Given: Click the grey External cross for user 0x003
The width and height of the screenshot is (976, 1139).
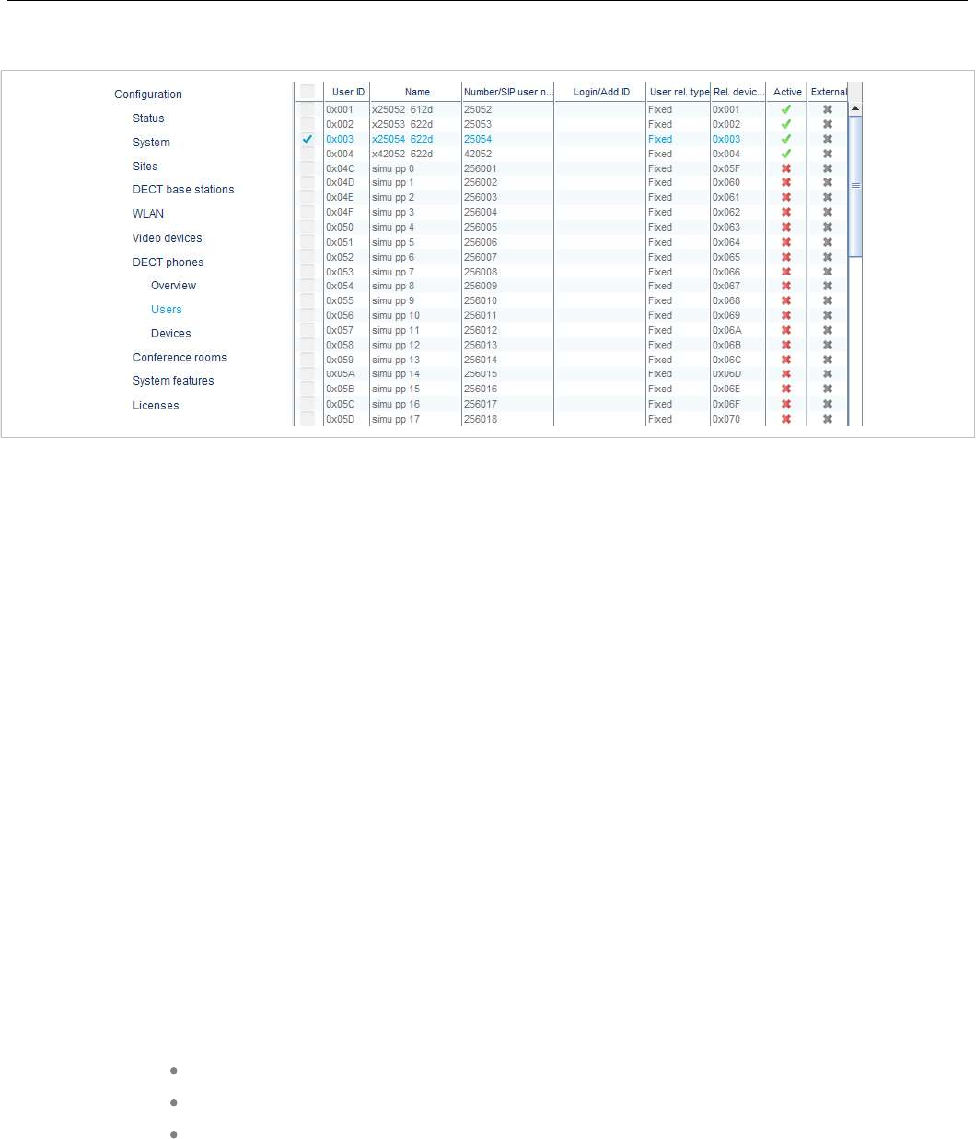Looking at the screenshot, I should [x=827, y=139].
